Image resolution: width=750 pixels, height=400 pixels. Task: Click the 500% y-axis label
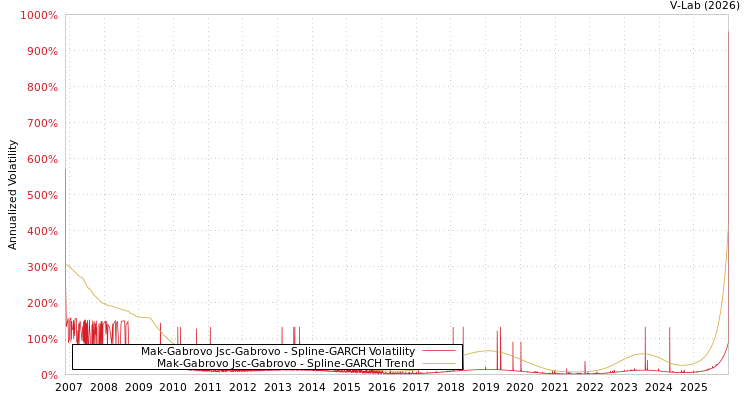[x=42, y=195]
